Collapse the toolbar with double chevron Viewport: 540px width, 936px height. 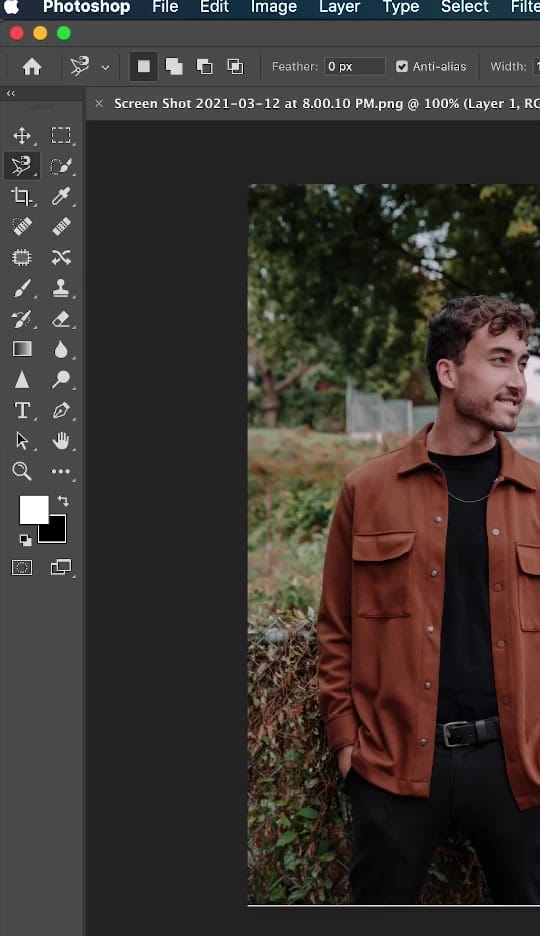click(11, 93)
